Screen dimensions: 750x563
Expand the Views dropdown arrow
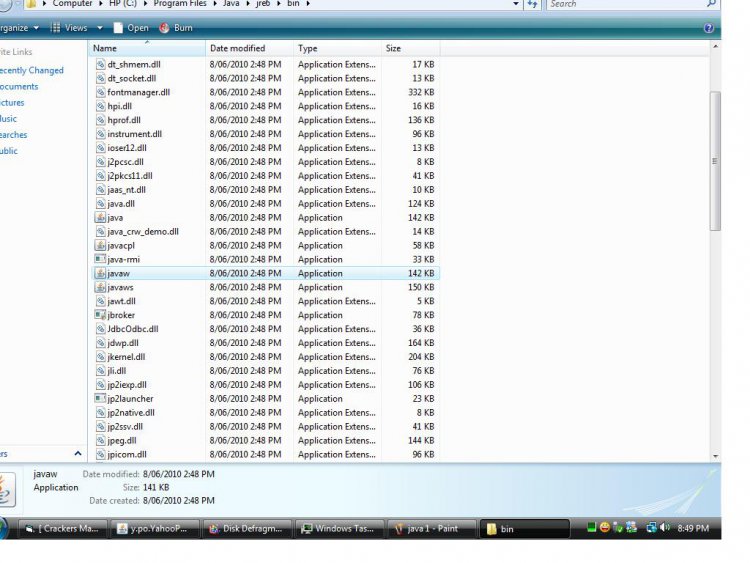[100, 28]
